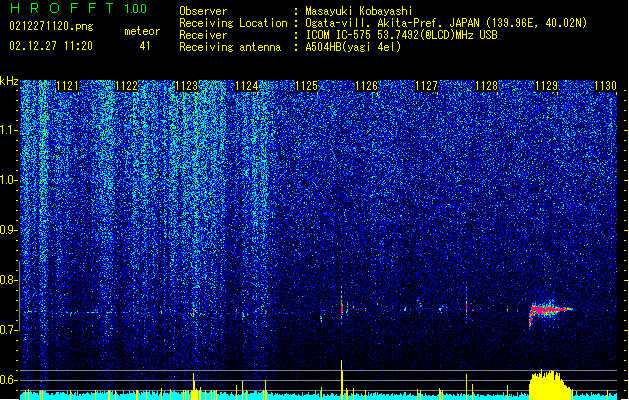This screenshot has width=629, height=400.
Task: Click the 0.8 frequency axis label
Action: click(x=8, y=280)
